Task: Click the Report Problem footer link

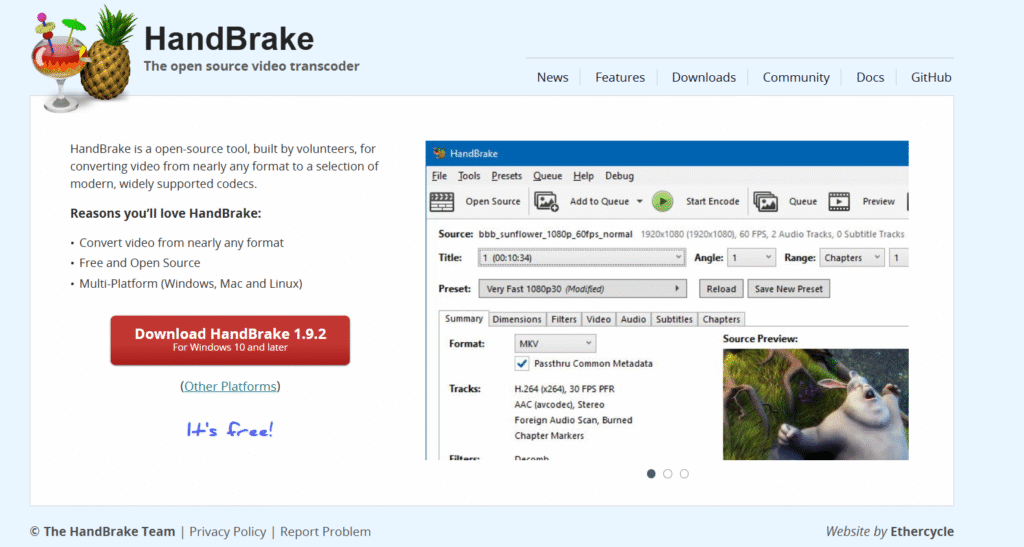Action: (x=325, y=532)
